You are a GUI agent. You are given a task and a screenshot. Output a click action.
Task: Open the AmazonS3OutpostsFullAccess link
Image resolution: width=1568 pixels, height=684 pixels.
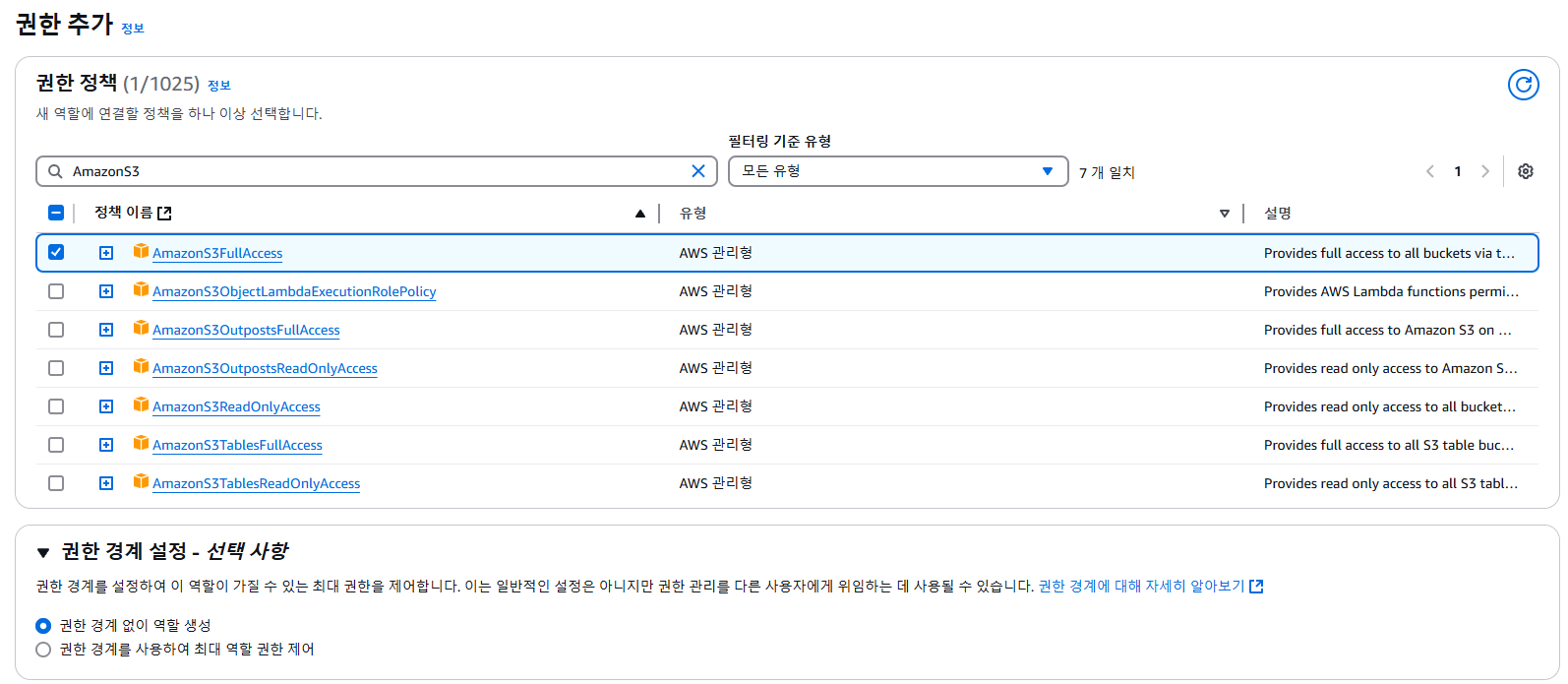pyautogui.click(x=246, y=330)
